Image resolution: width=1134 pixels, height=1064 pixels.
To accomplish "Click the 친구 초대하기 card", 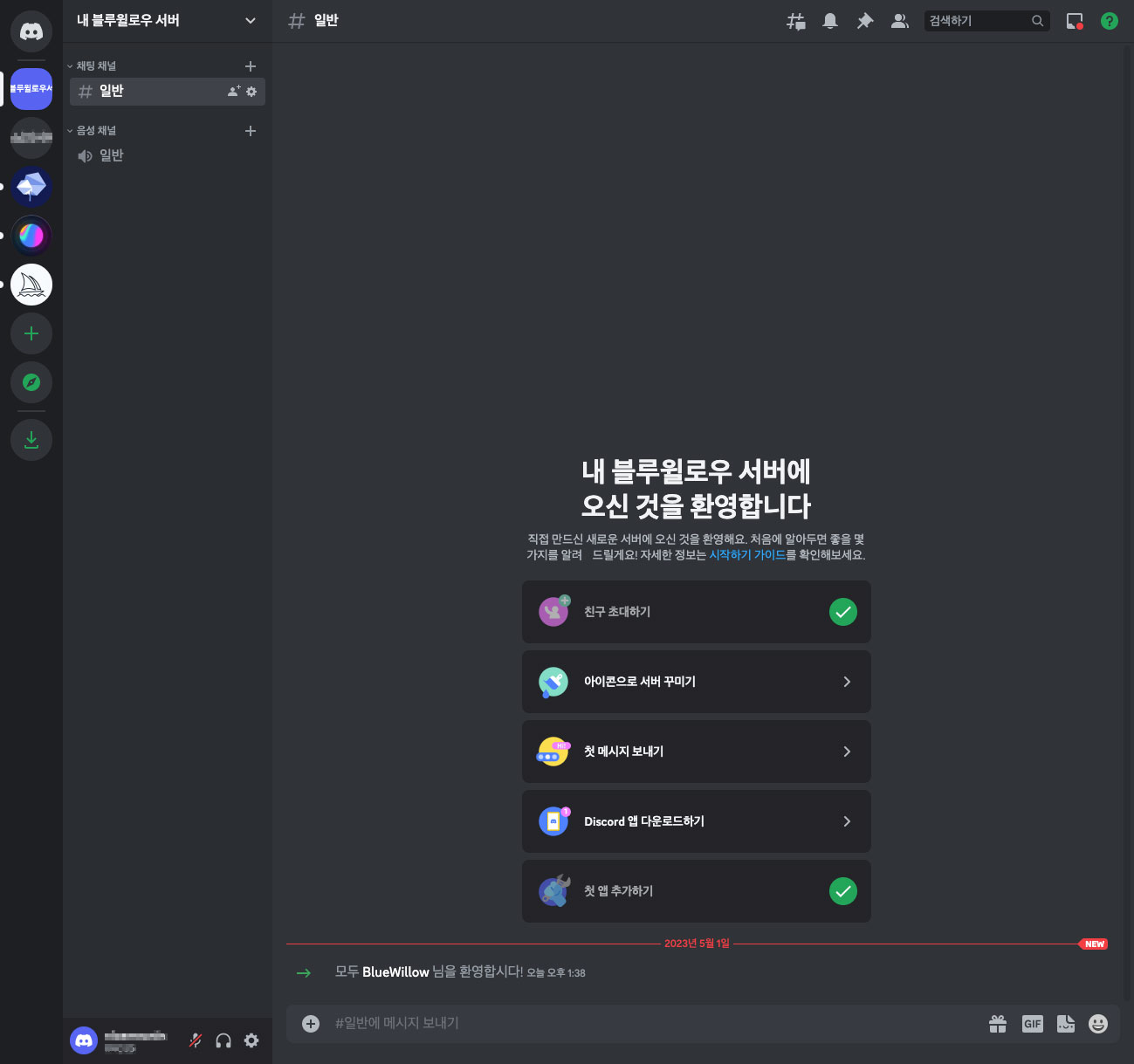I will [x=697, y=612].
